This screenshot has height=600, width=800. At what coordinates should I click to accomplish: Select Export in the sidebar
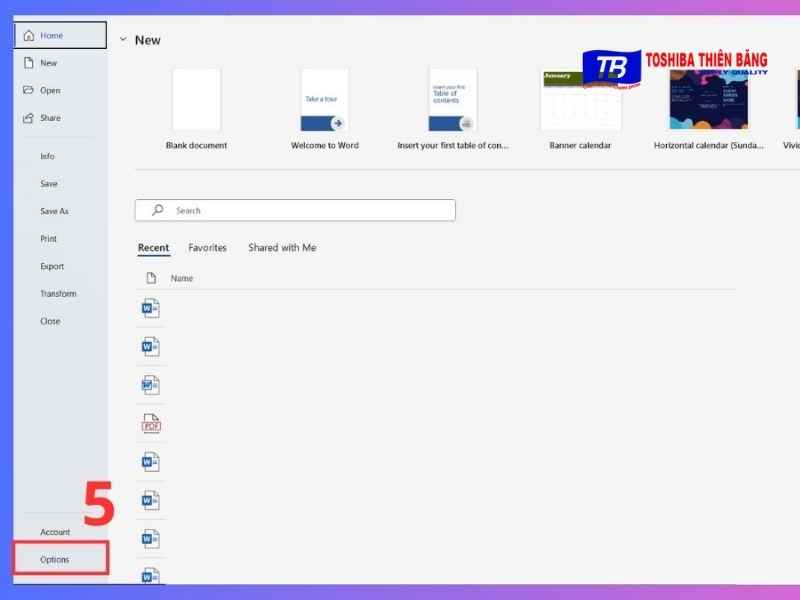pyautogui.click(x=52, y=266)
